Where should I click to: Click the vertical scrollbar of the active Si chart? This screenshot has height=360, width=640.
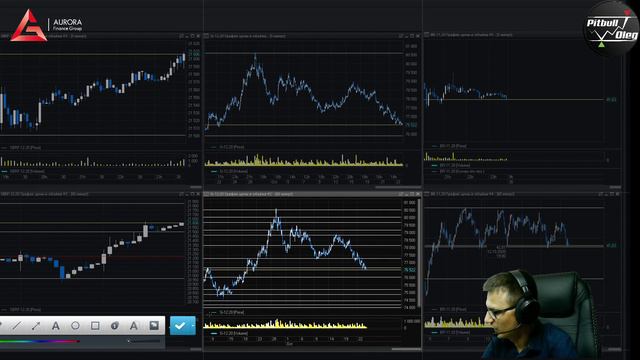pos(419,253)
